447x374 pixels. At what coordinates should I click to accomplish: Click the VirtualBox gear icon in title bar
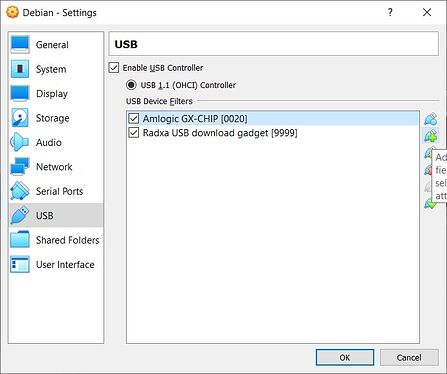(12, 12)
